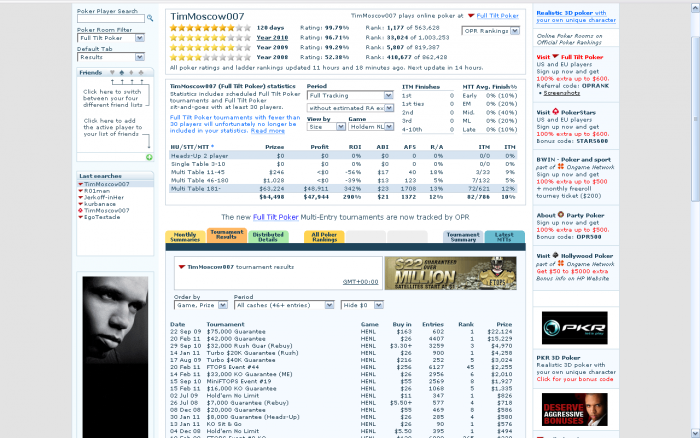This screenshot has width=700, height=438.
Task: Click the page's vertical scrollbar thumb
Action: pyautogui.click(x=695, y=118)
